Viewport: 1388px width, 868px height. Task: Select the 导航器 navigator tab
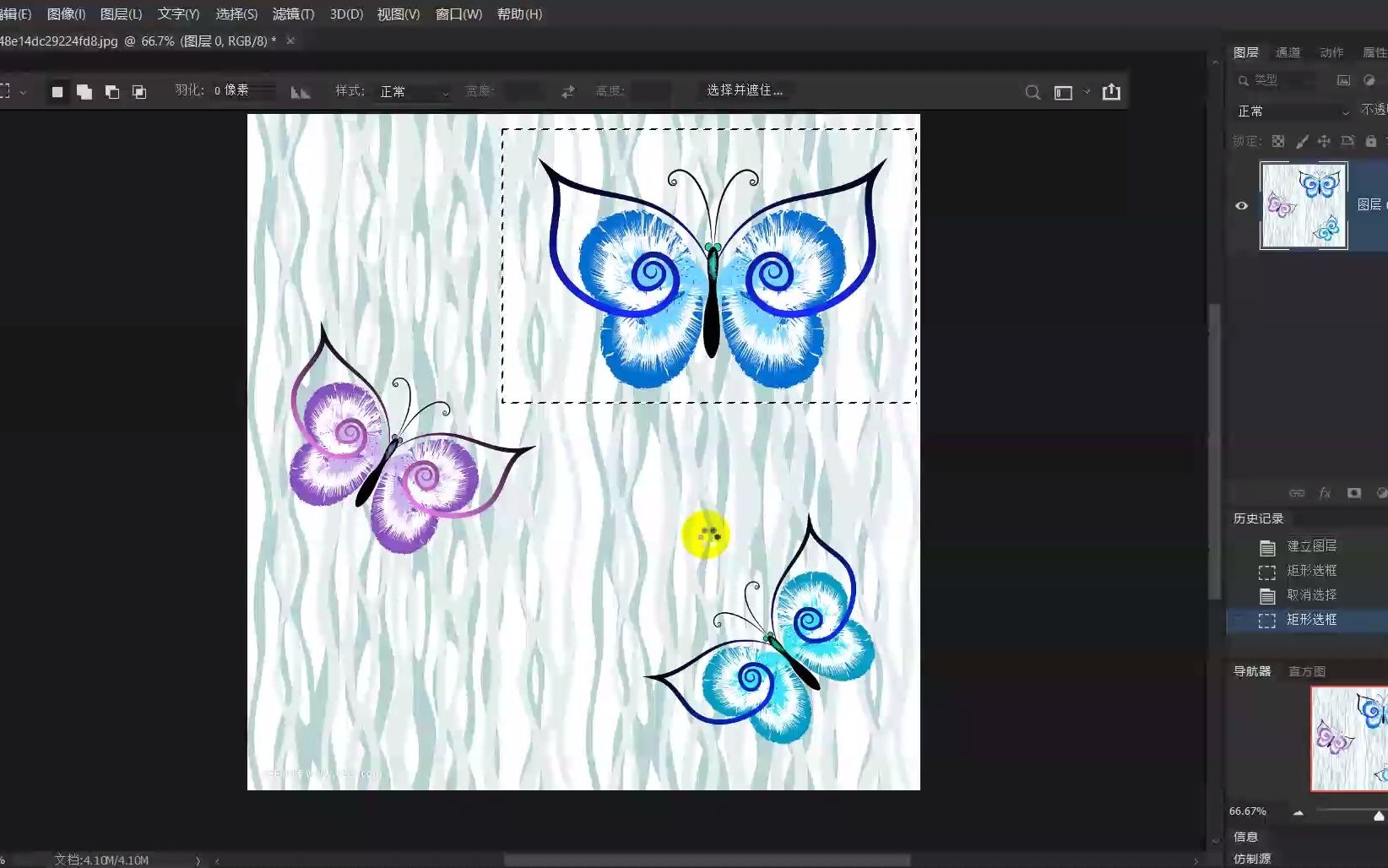pyautogui.click(x=1251, y=671)
